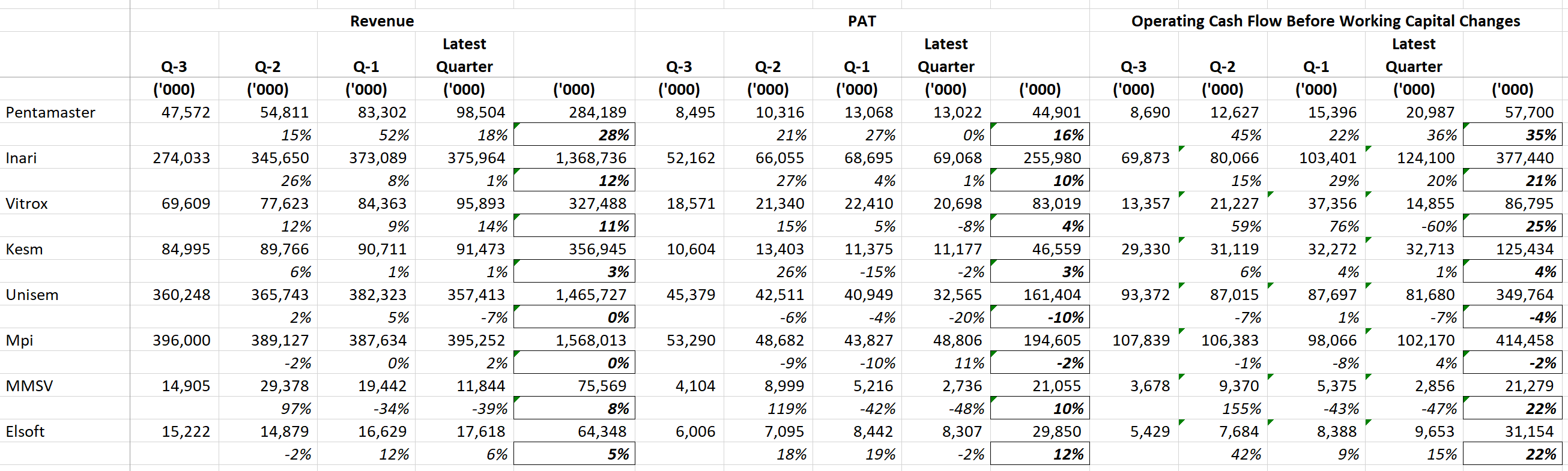Select the Mpi row label
The width and height of the screenshot is (1568, 471).
tap(19, 341)
